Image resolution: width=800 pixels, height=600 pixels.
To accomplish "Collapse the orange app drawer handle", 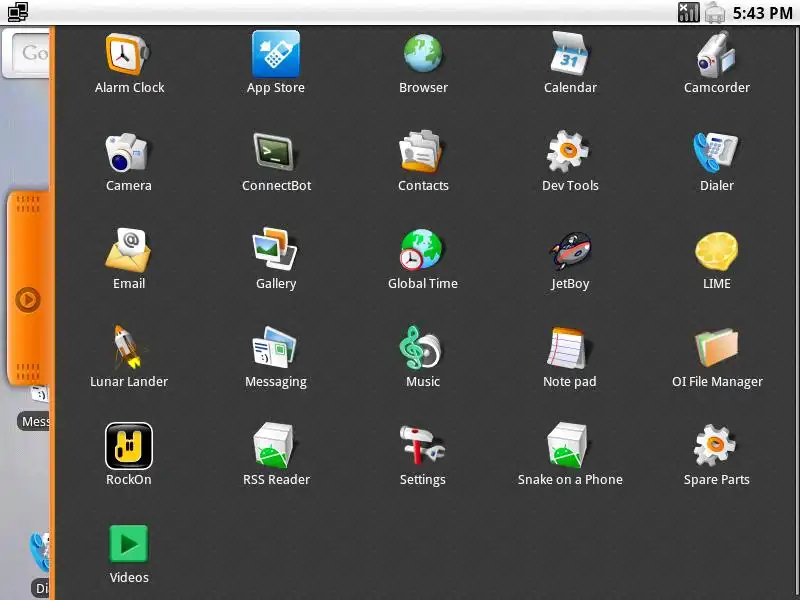I will [29, 289].
